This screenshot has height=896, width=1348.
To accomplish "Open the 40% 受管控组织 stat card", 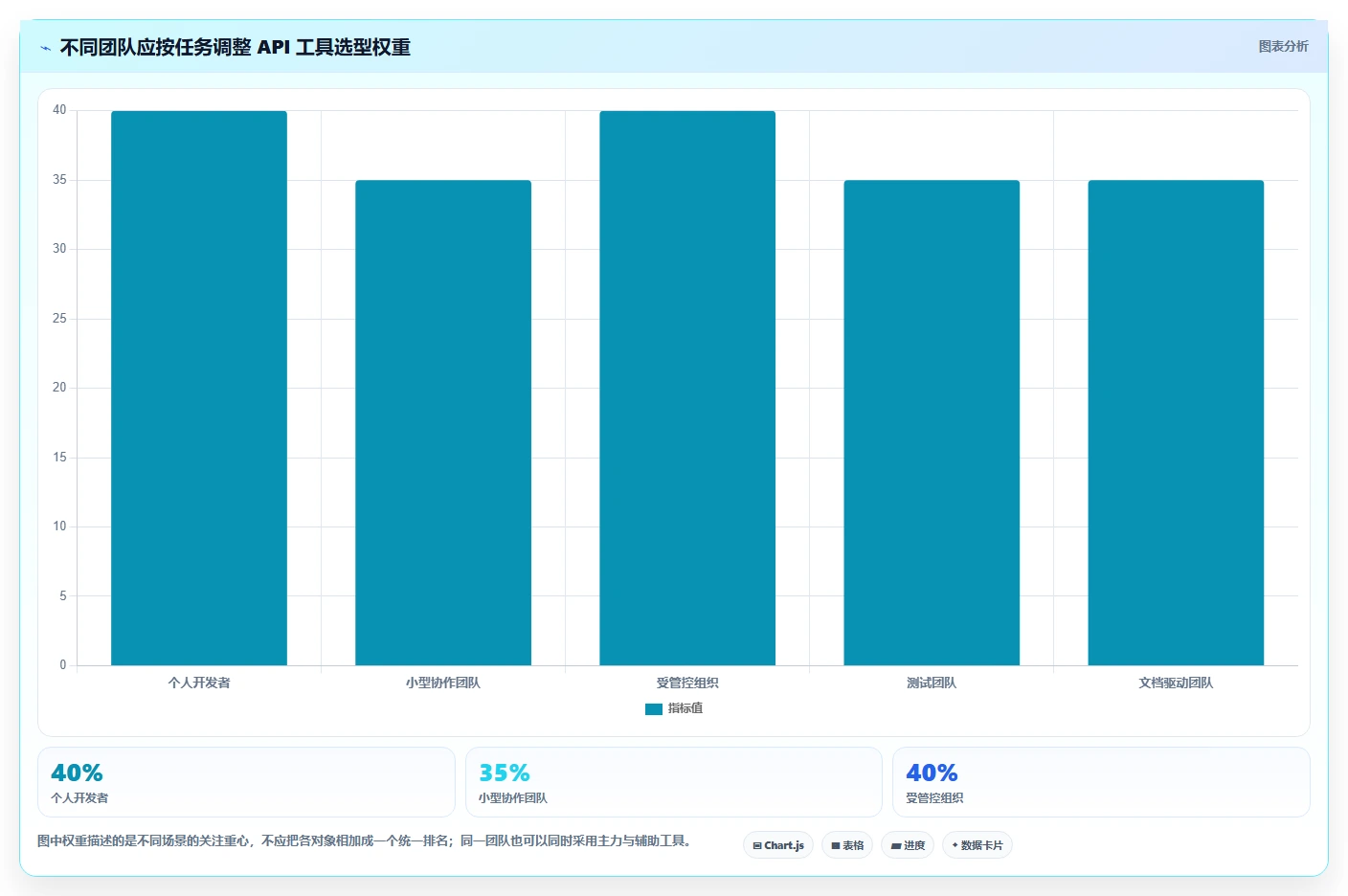I will (1101, 782).
